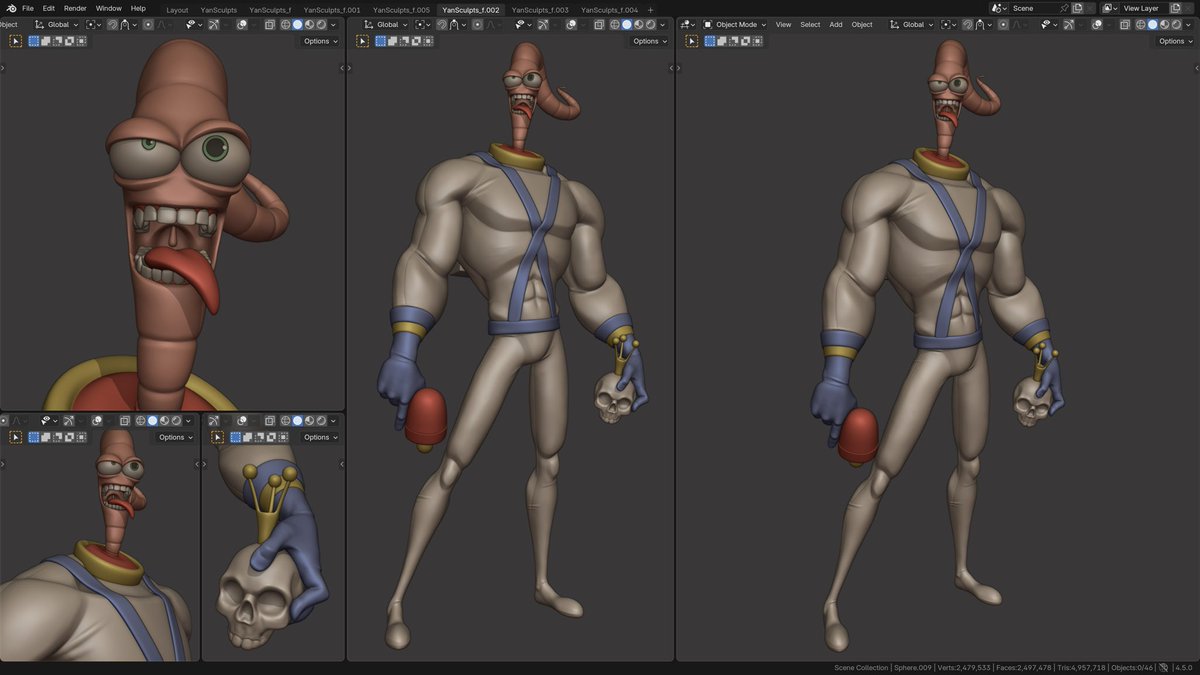Click the Scene name field
This screenshot has height=675, width=1200.
coord(1033,8)
